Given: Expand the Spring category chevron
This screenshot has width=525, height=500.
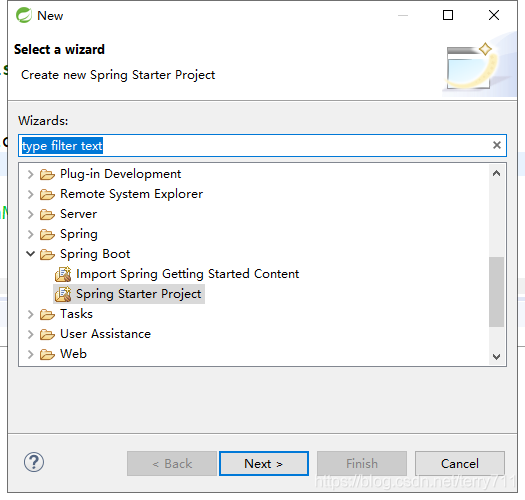Looking at the screenshot, I should 30,234.
